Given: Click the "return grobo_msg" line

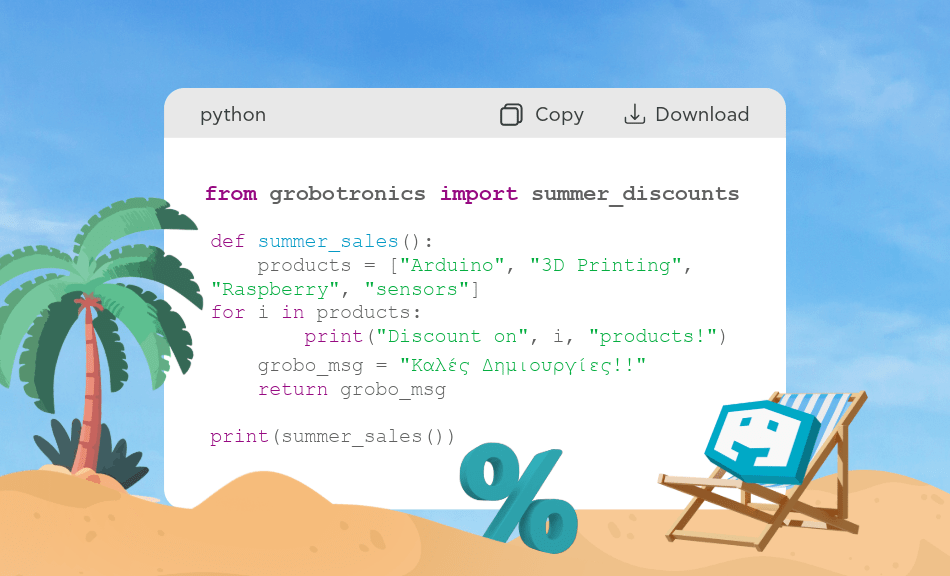Looking at the screenshot, I should click(x=352, y=389).
